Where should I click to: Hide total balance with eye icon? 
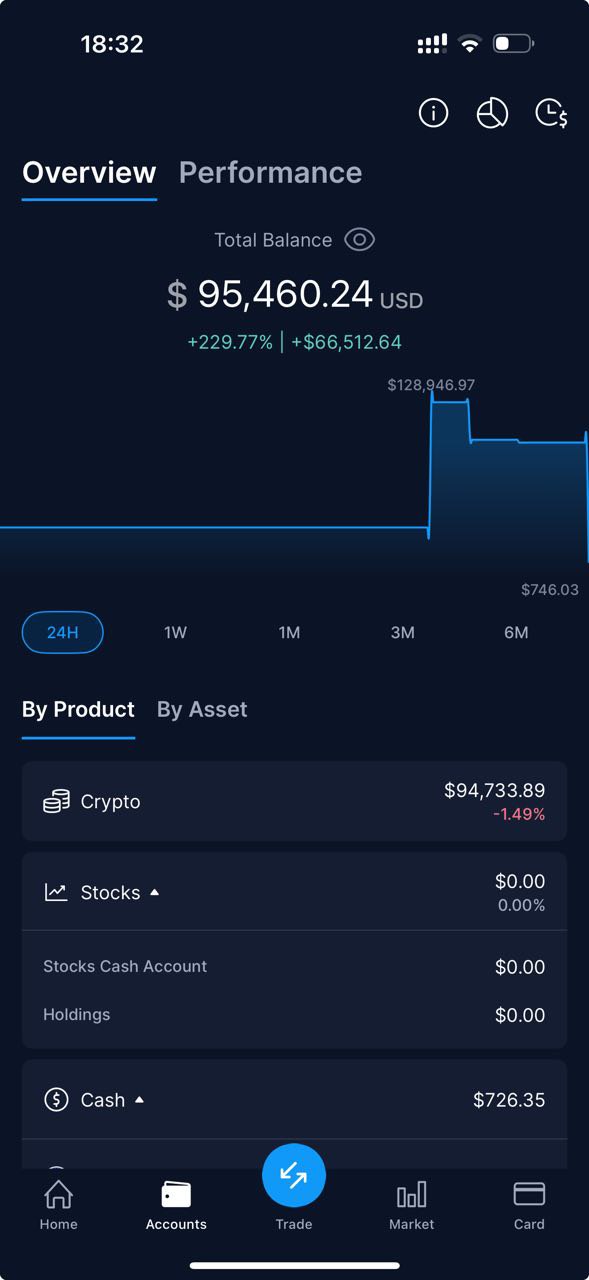click(x=360, y=240)
